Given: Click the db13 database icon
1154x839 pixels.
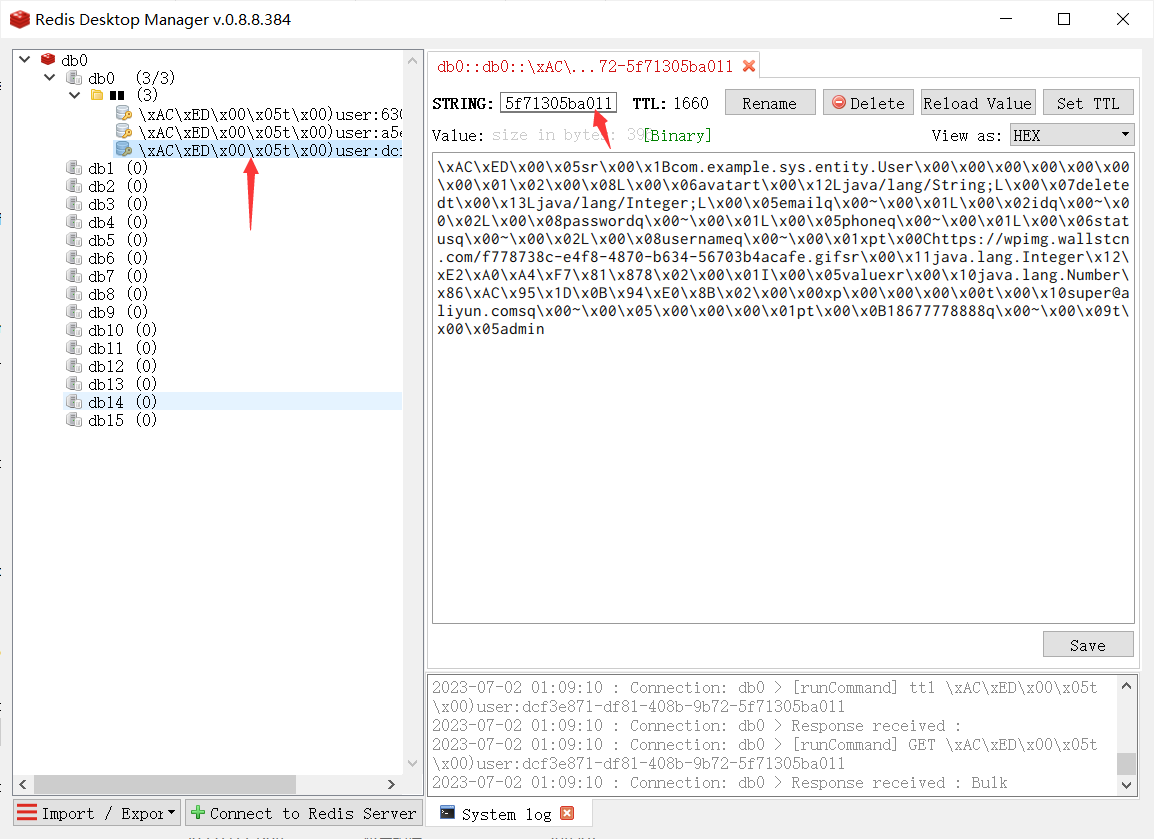Looking at the screenshot, I should 74,383.
